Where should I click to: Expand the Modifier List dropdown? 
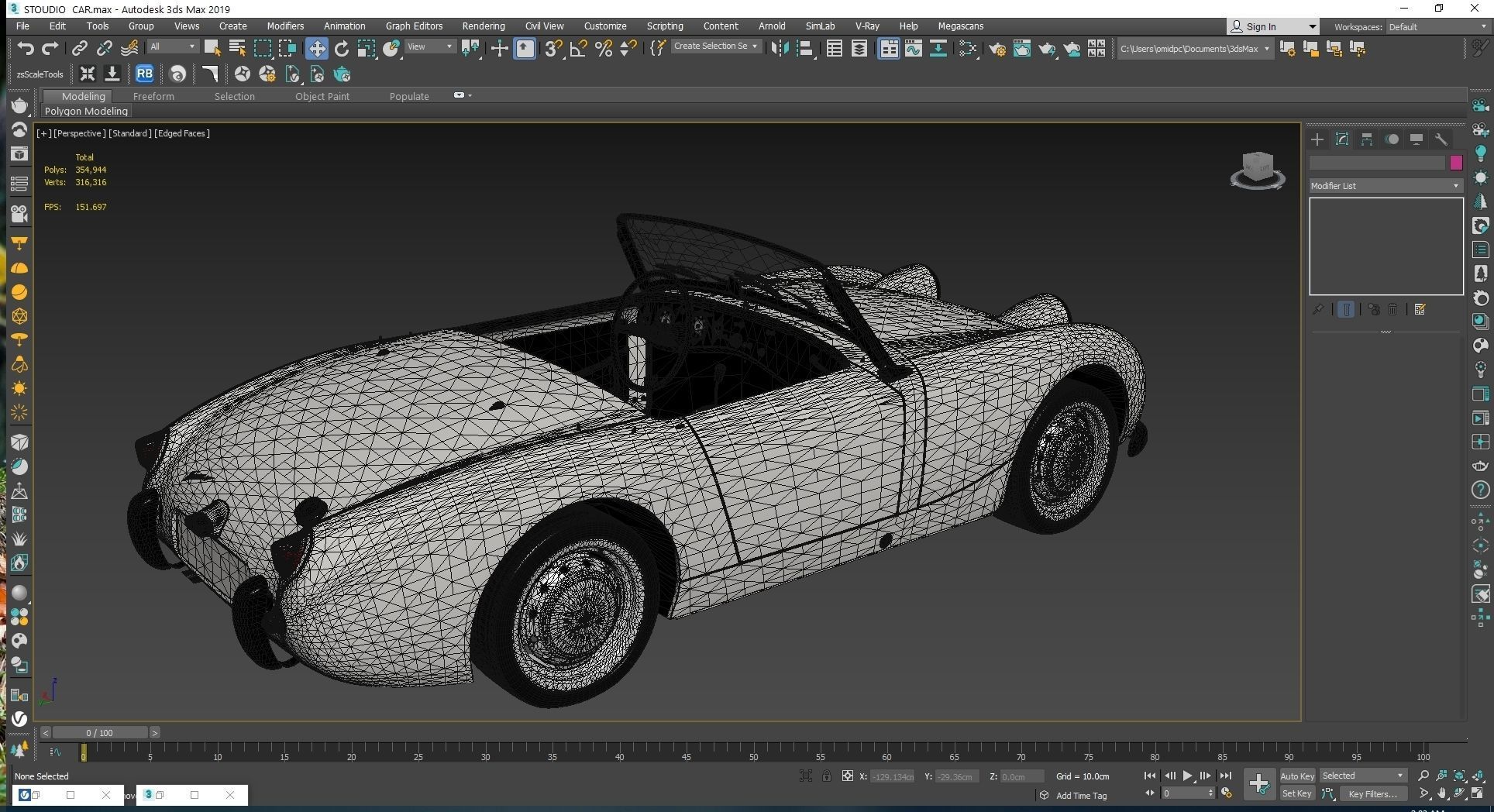(x=1385, y=186)
